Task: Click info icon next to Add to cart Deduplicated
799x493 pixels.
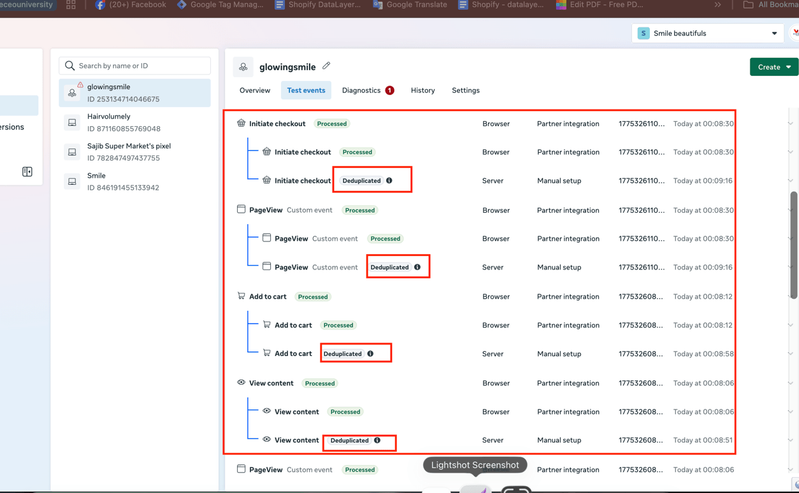Action: coord(370,353)
